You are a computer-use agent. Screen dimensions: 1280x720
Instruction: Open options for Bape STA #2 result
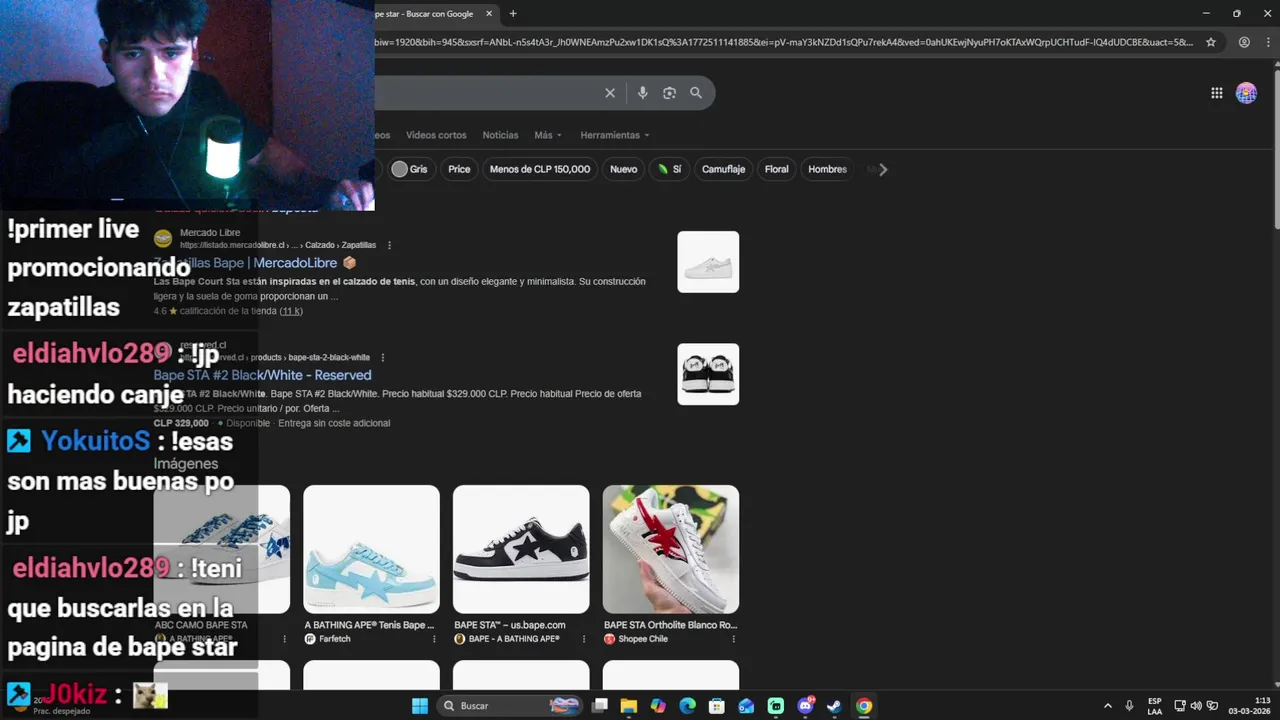click(382, 357)
